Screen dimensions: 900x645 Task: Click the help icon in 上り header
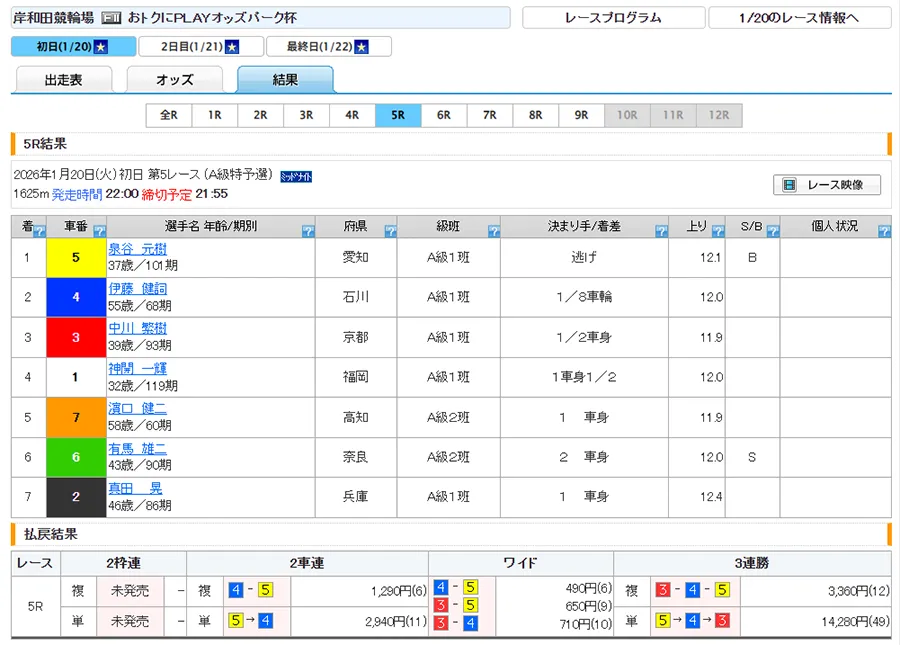pyautogui.click(x=717, y=232)
